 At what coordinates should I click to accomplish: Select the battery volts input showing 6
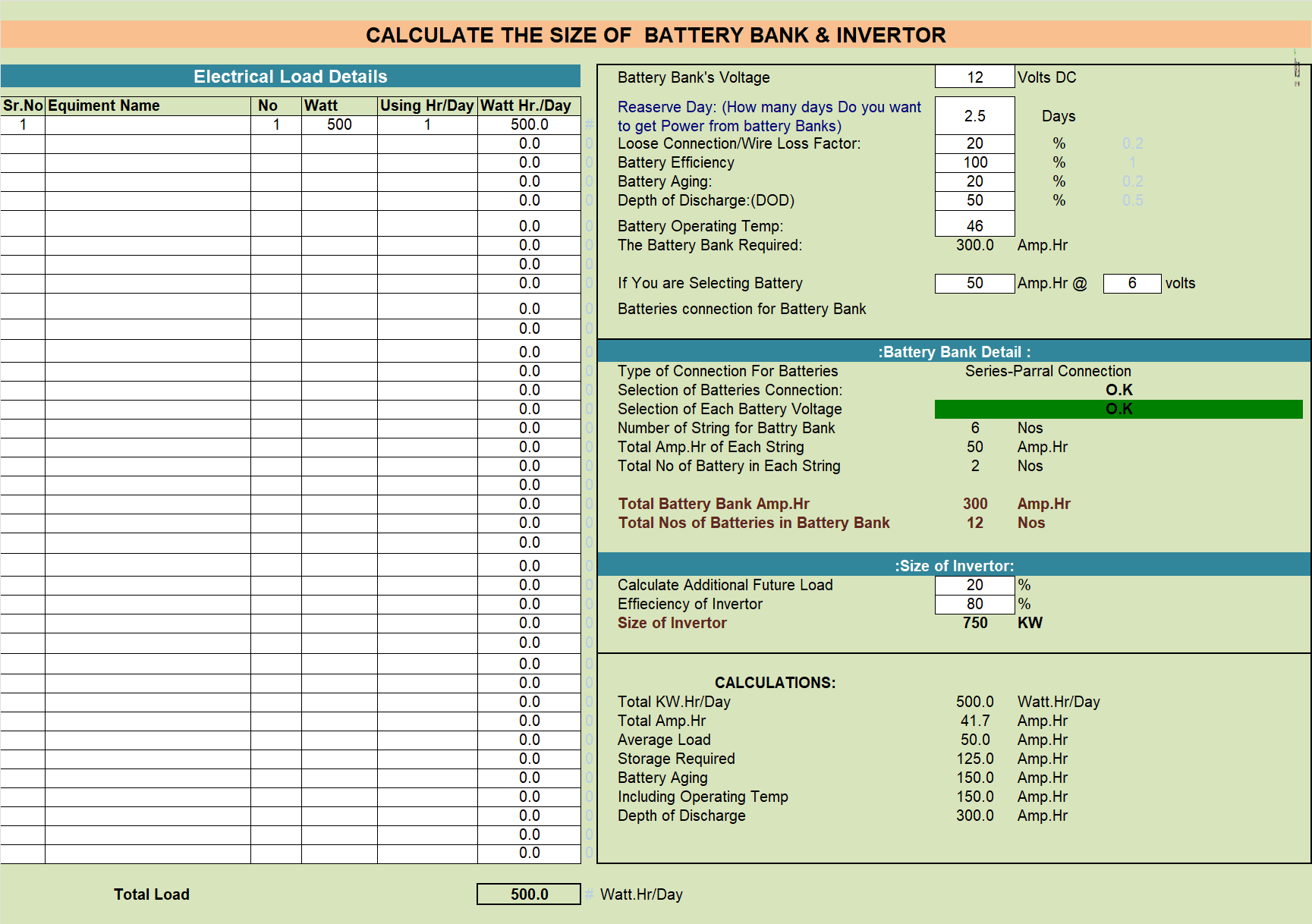(x=1132, y=283)
